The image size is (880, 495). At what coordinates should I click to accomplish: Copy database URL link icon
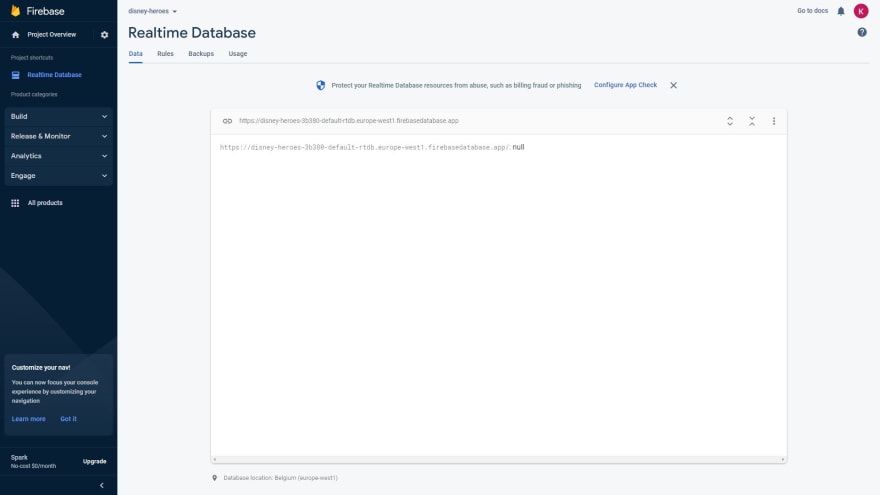click(227, 121)
